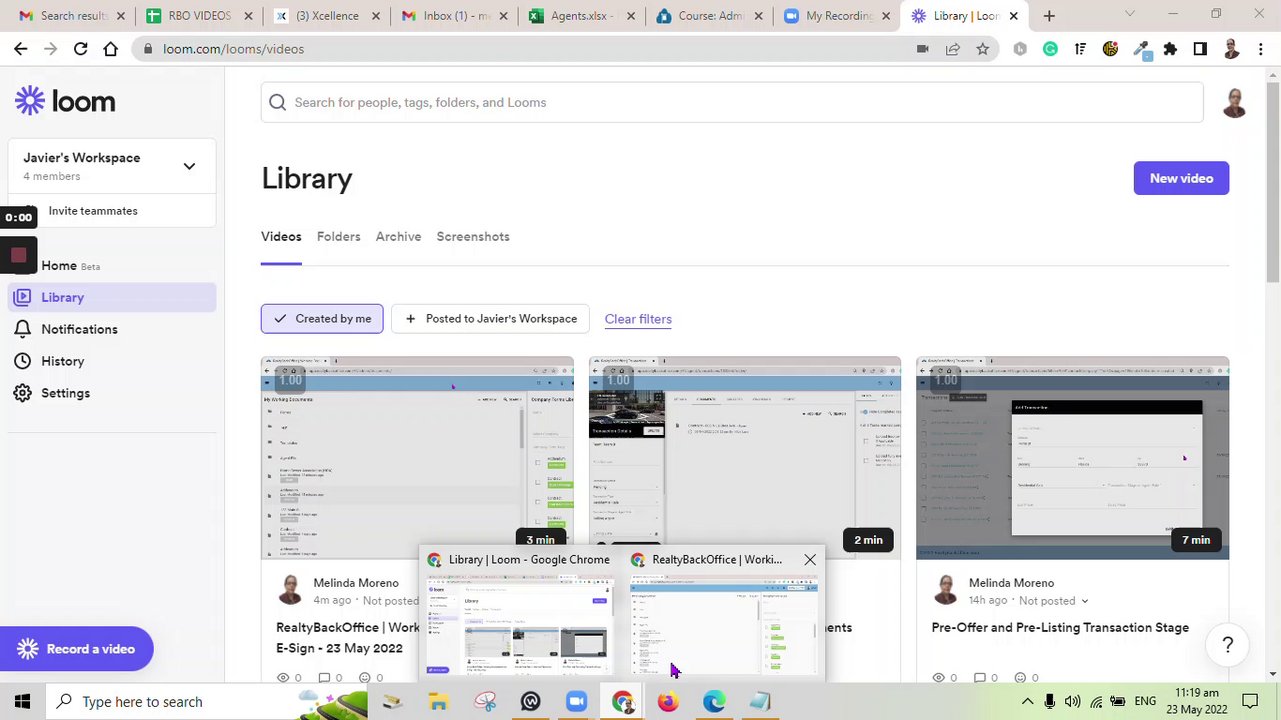This screenshot has width=1281, height=720.
Task: Click the Windows Start button
Action: 22,702
